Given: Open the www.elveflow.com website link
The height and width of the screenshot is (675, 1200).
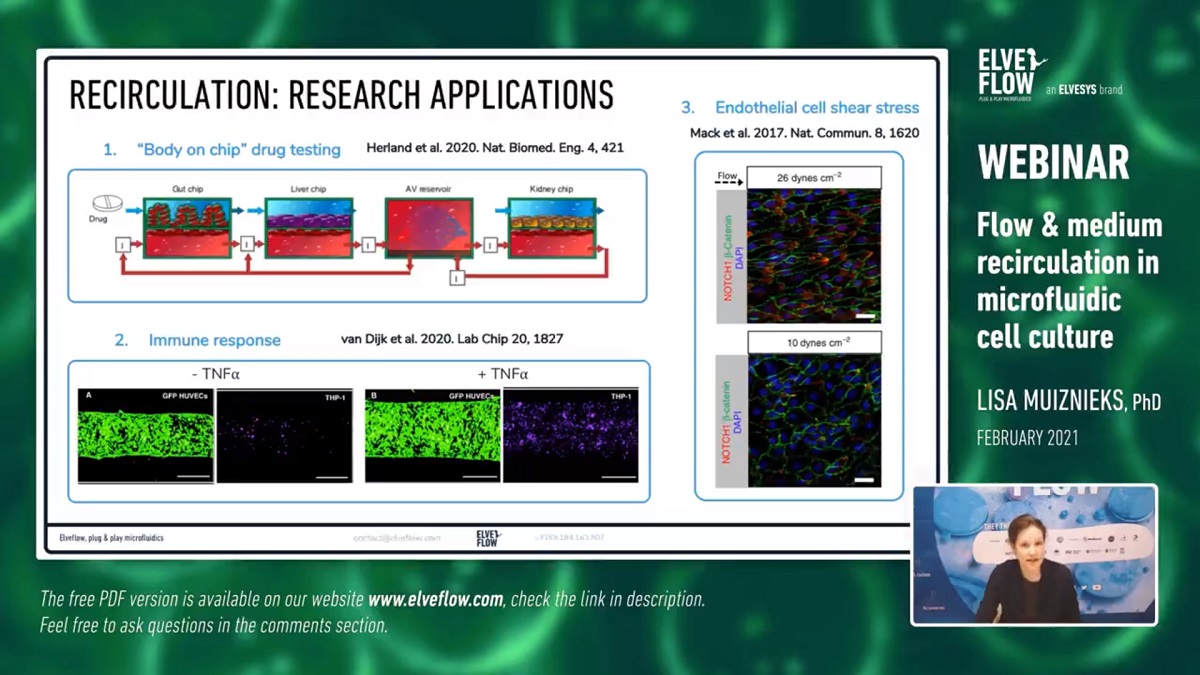Looking at the screenshot, I should 436,600.
